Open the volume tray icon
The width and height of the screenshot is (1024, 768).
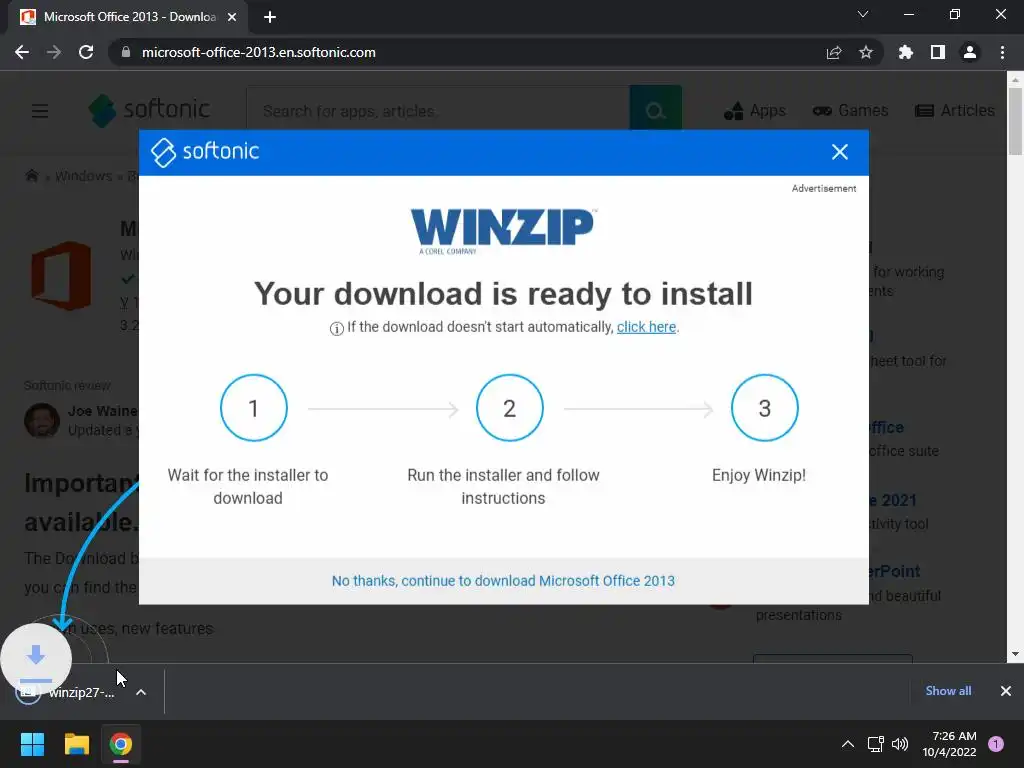[x=900, y=744]
